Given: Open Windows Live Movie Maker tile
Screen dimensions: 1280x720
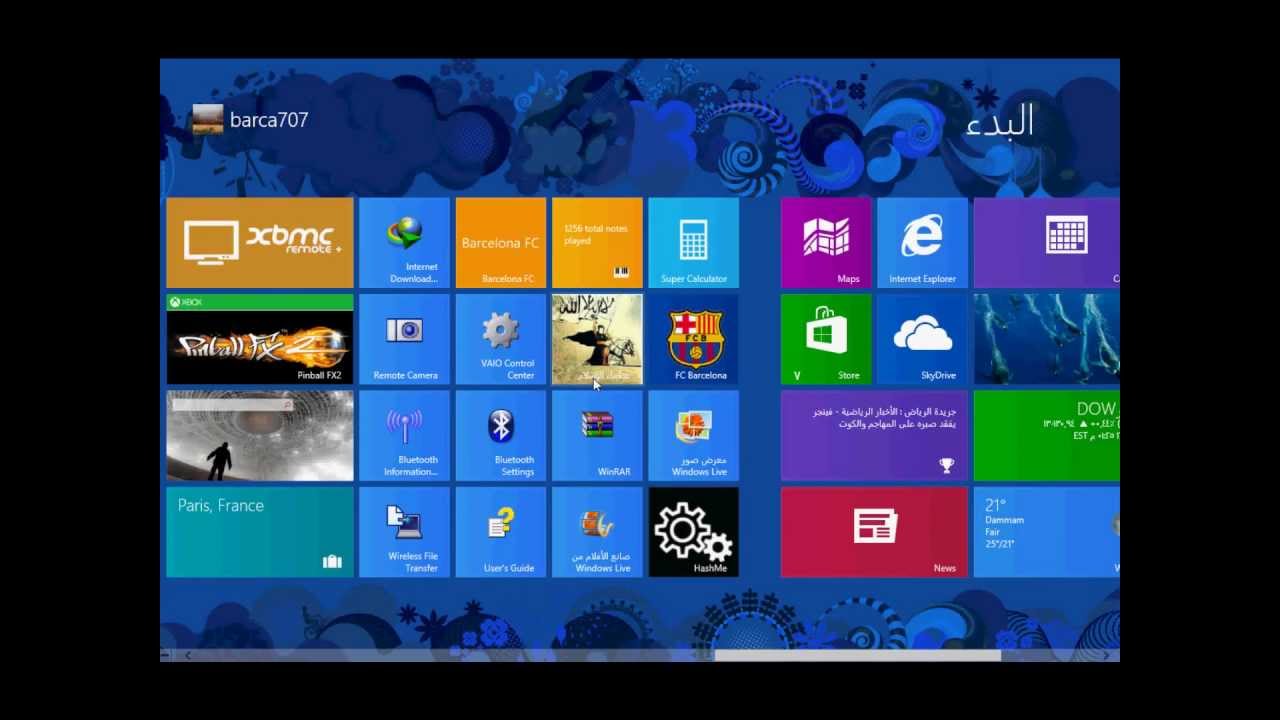Looking at the screenshot, I should tap(597, 532).
